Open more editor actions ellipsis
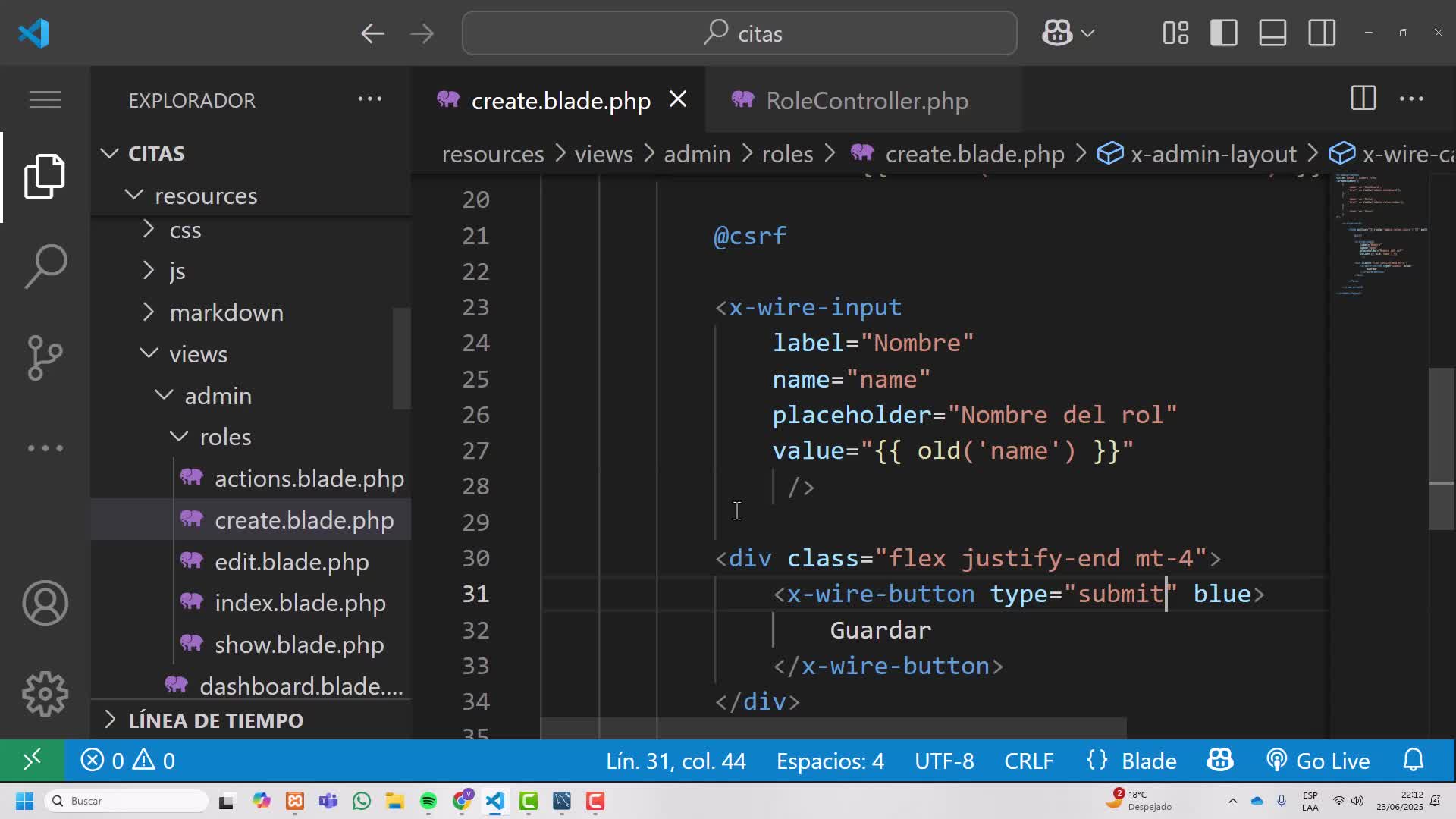 (x=1411, y=99)
